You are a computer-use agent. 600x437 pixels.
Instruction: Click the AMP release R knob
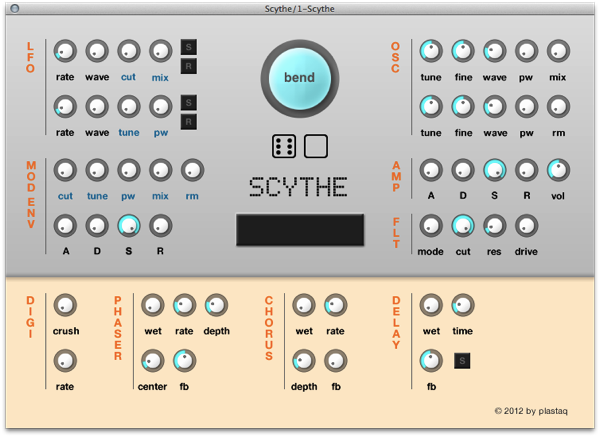tap(527, 170)
